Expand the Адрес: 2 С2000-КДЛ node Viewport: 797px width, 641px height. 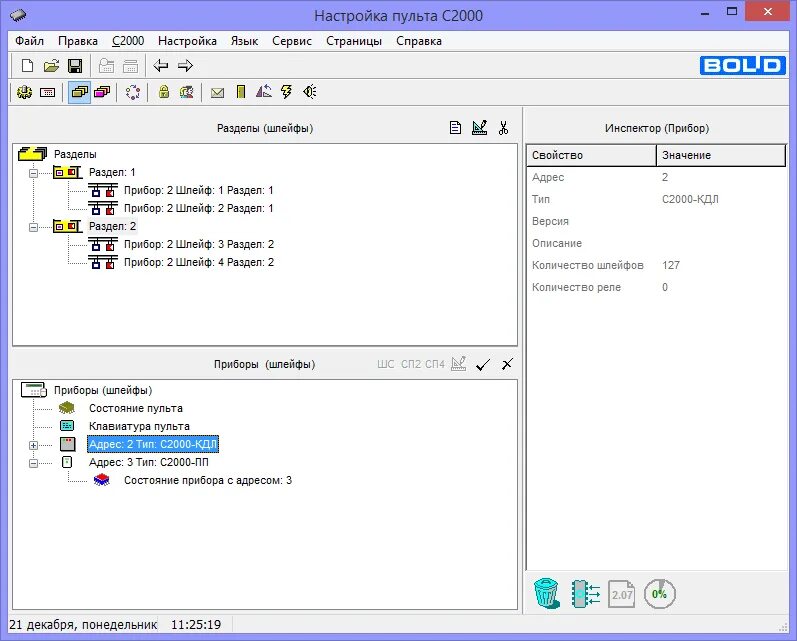point(34,445)
